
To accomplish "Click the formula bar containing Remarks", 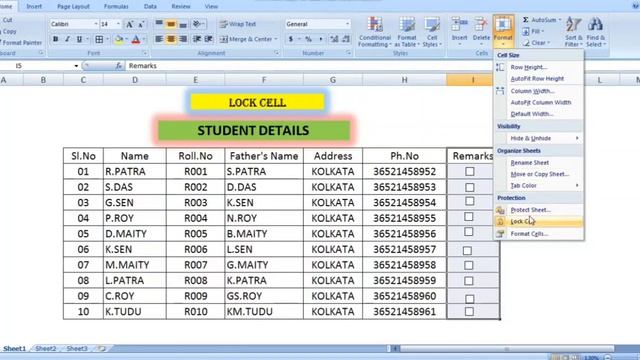I will pyautogui.click(x=308, y=66).
